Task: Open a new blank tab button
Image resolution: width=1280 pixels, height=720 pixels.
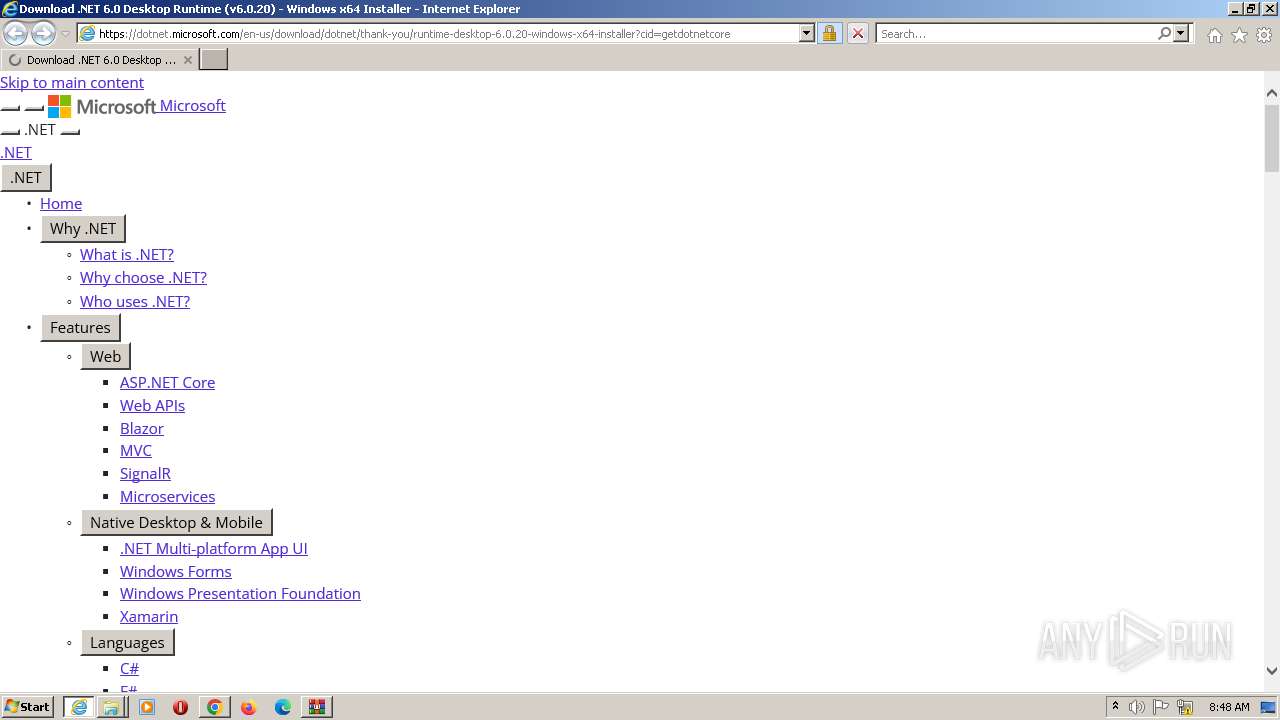Action: pos(214,60)
